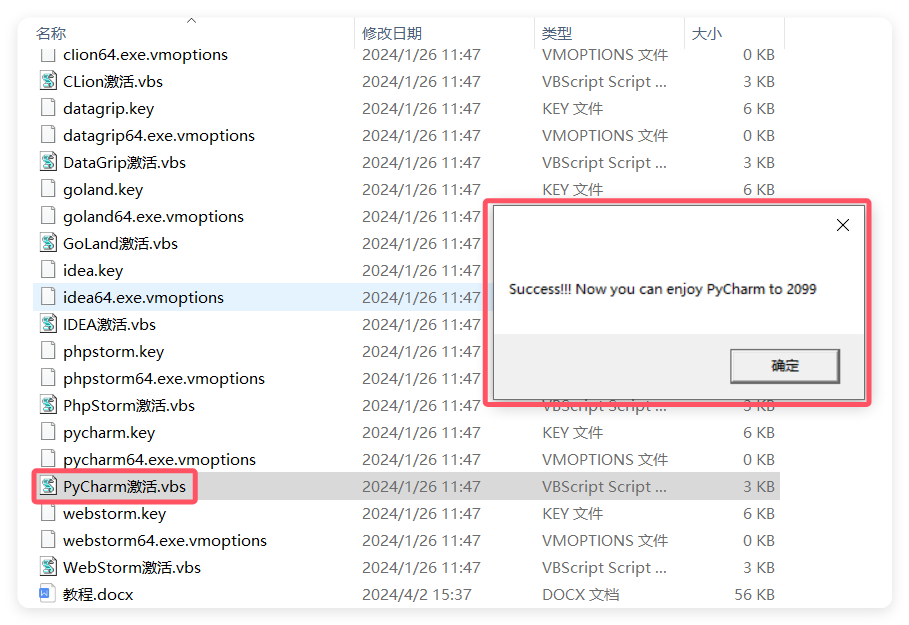Select the file name CLion激活.vbs

pos(113,82)
